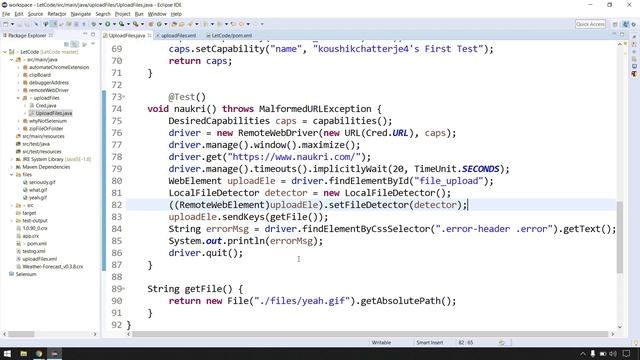The image size is (640, 360).
Task: Open the File menu
Action: [6, 14]
